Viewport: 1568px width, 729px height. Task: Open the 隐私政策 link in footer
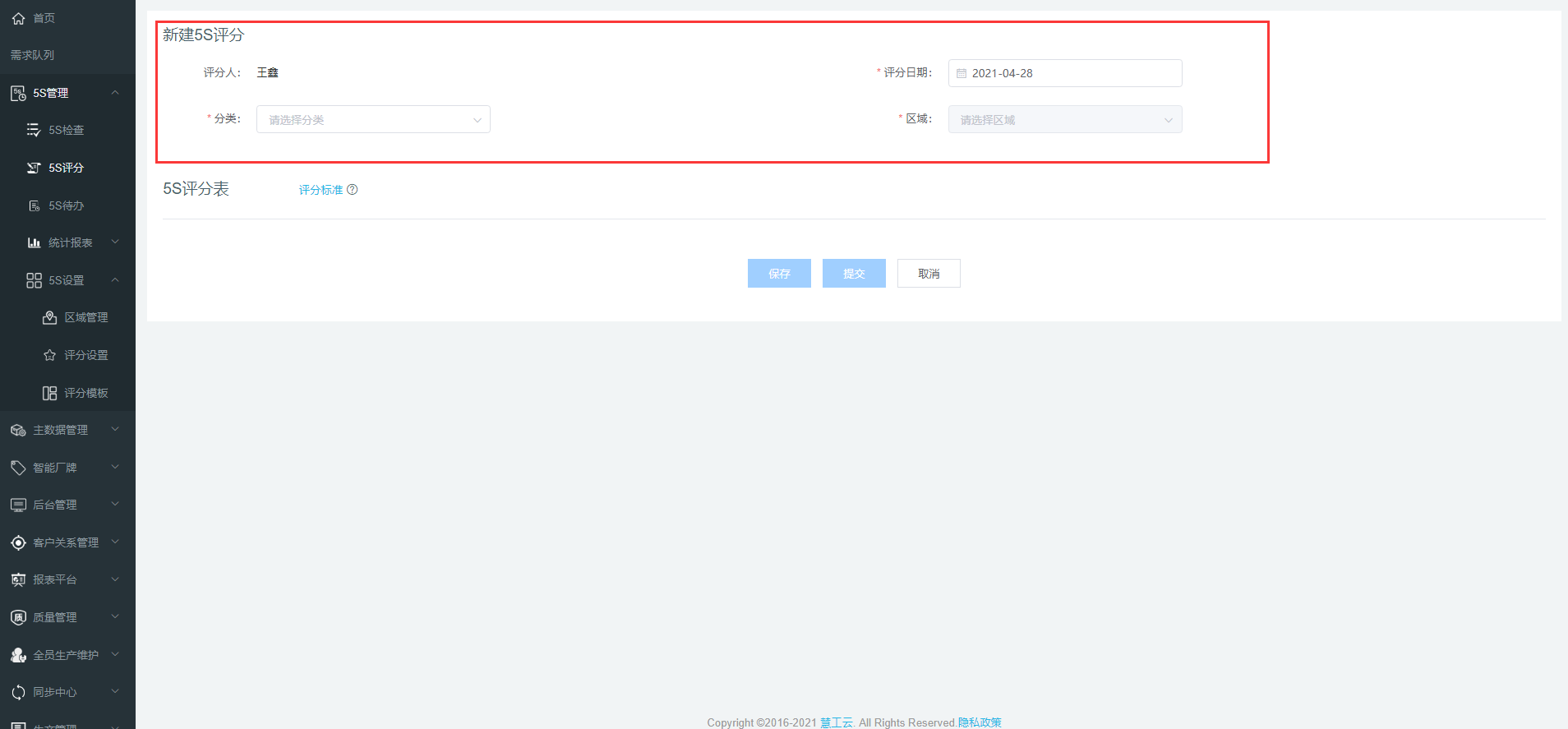pos(980,722)
